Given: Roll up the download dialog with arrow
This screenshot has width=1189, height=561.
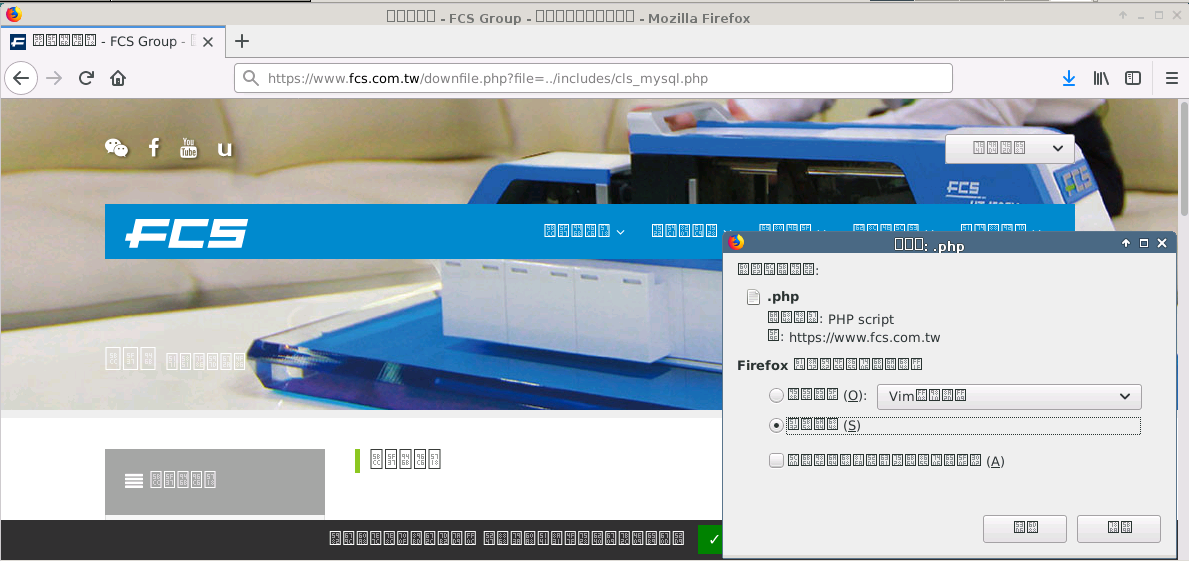Looking at the screenshot, I should 1126,243.
